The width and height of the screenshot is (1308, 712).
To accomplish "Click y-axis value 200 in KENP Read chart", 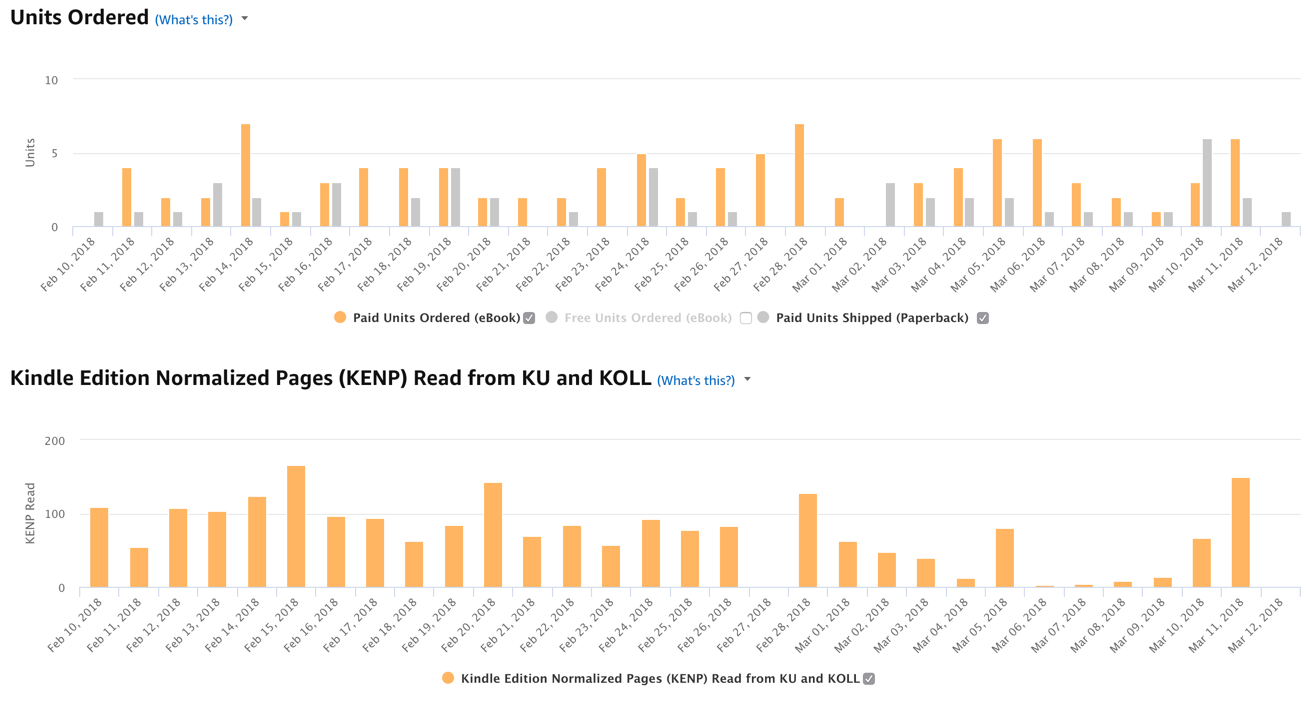I will (x=55, y=441).
